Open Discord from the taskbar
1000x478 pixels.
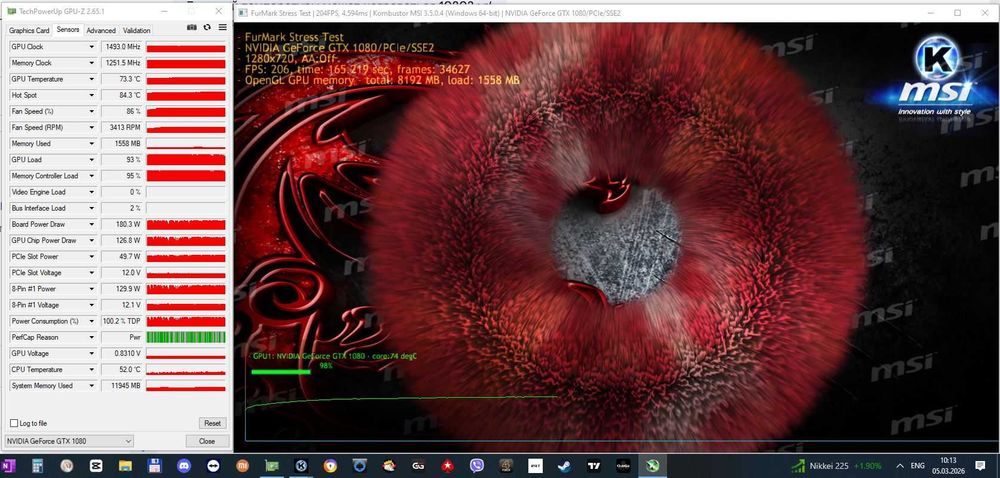[184, 466]
